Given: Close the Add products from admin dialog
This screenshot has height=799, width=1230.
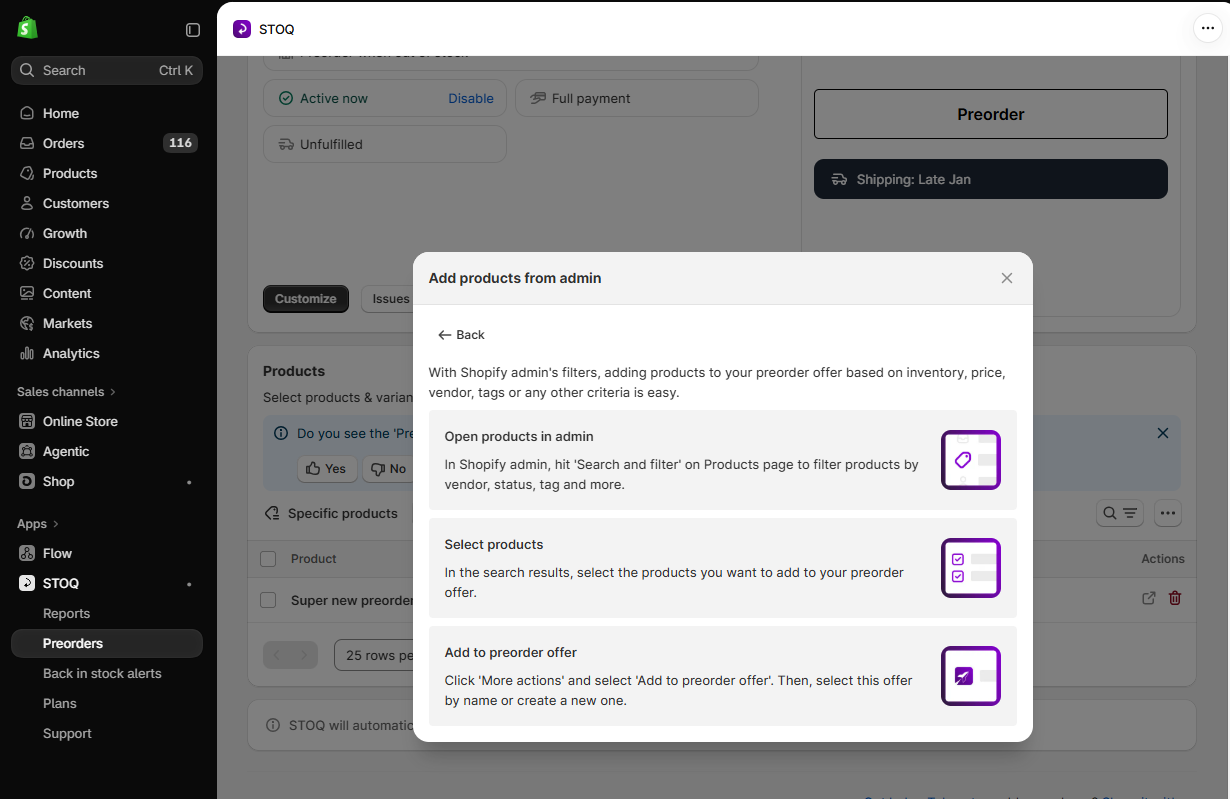Looking at the screenshot, I should click(x=1007, y=278).
